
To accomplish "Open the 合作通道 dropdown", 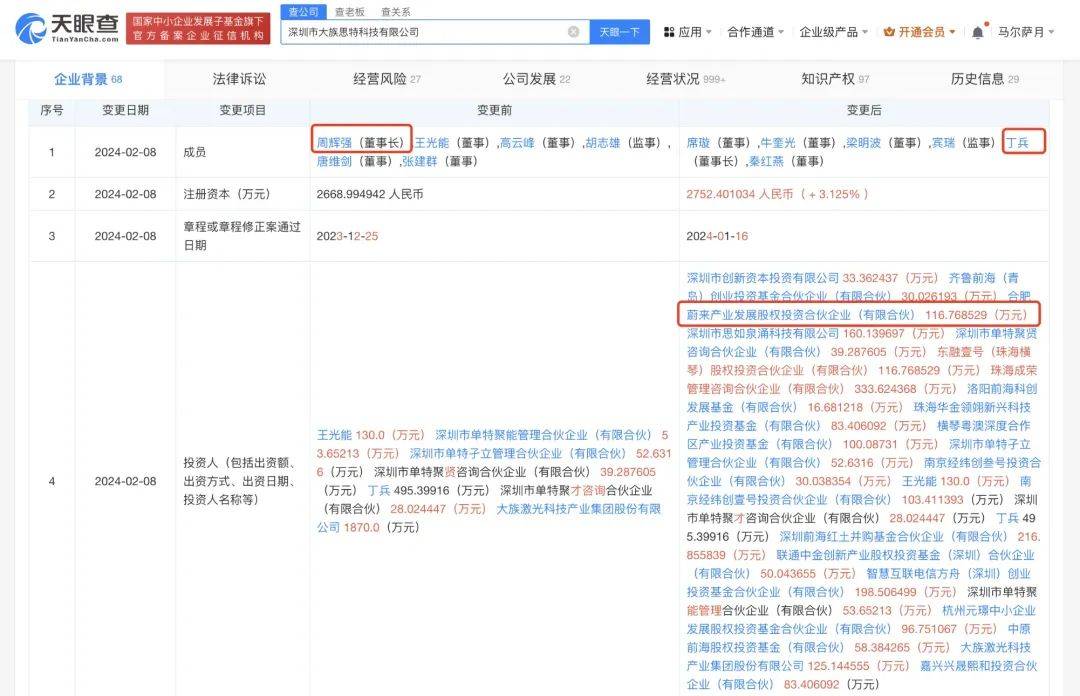I will pos(755,32).
